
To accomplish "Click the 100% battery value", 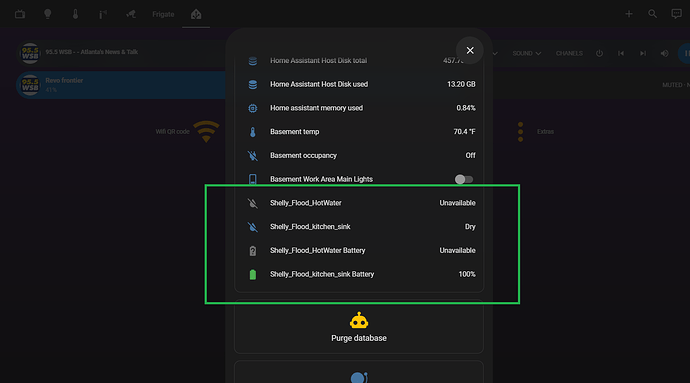I will (467, 274).
